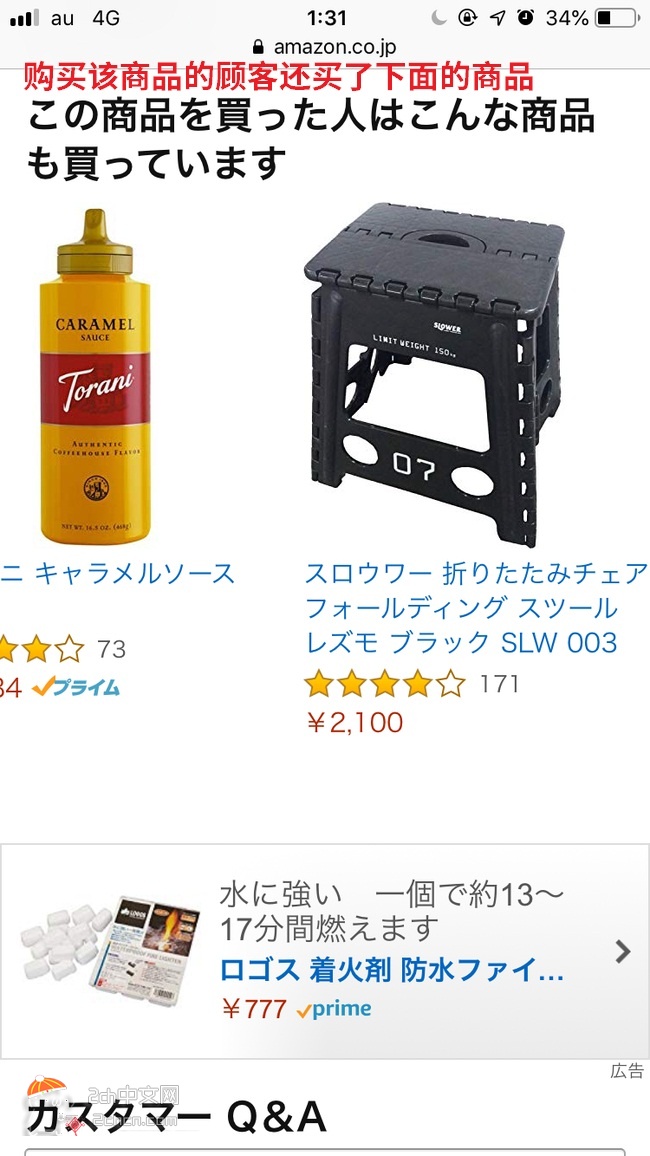Tap the folding stool star rating
Image resolution: width=650 pixels, height=1156 pixels.
tap(385, 684)
